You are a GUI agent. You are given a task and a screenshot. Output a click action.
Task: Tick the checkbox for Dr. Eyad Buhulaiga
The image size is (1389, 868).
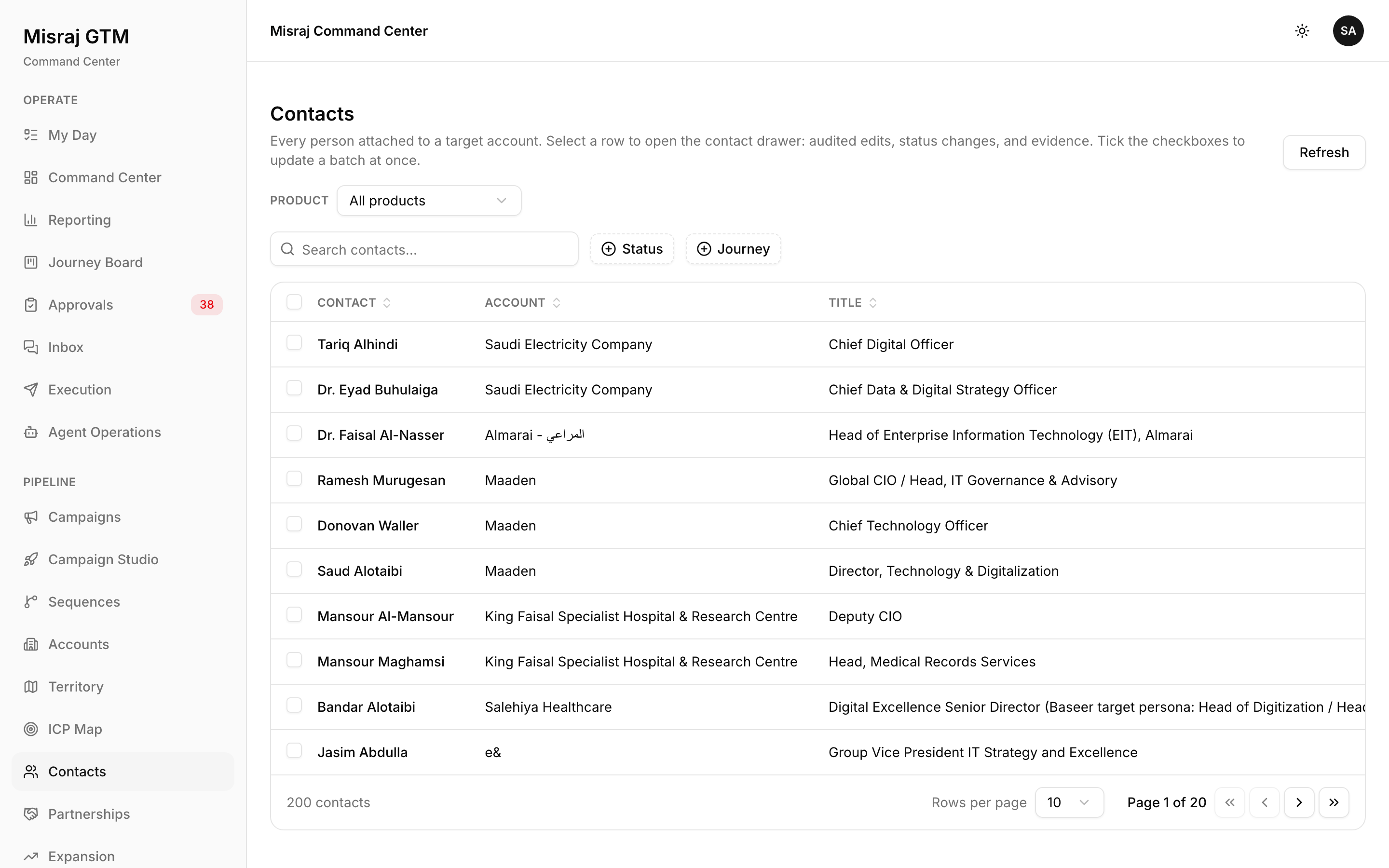pos(294,388)
